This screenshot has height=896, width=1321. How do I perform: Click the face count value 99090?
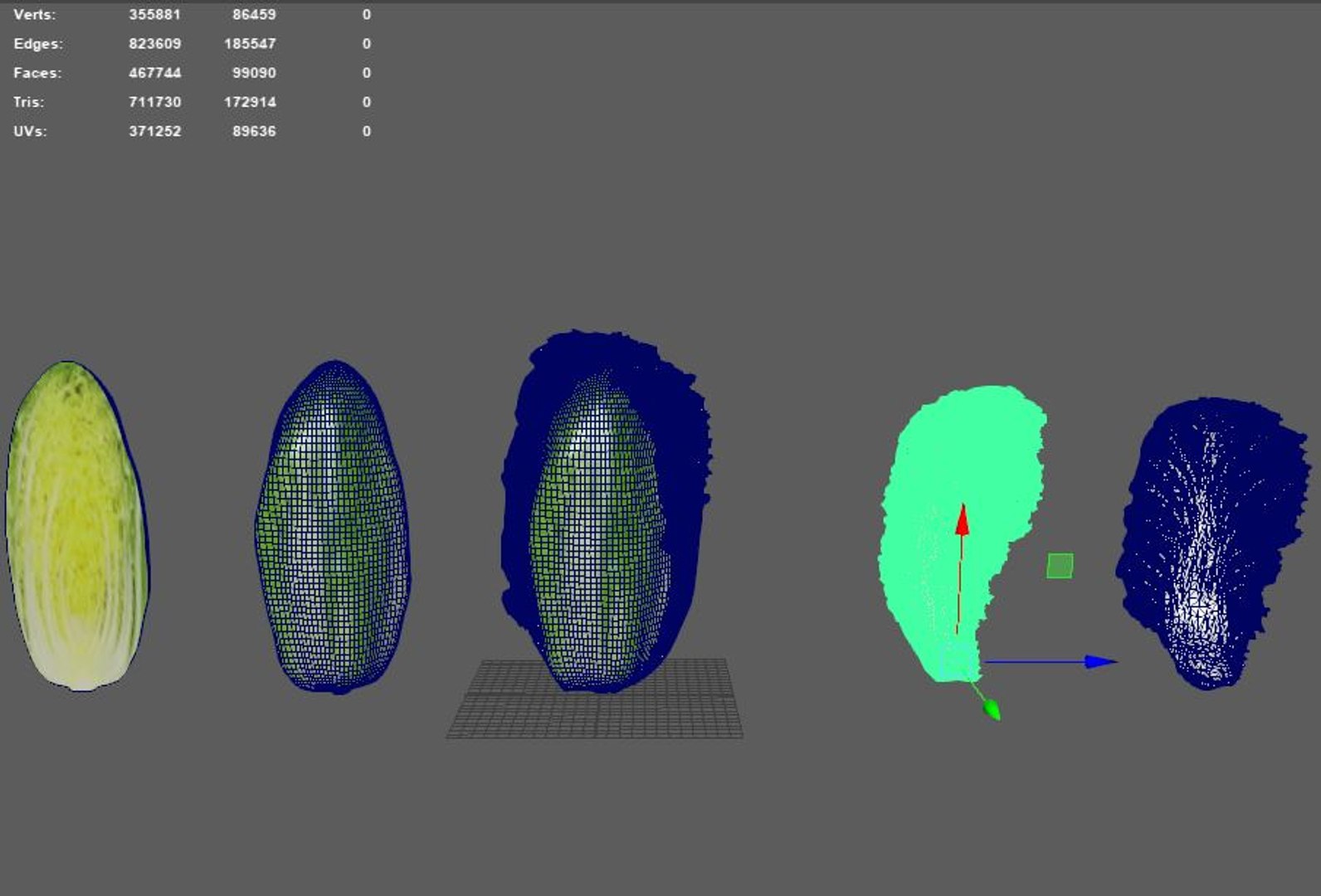click(254, 73)
